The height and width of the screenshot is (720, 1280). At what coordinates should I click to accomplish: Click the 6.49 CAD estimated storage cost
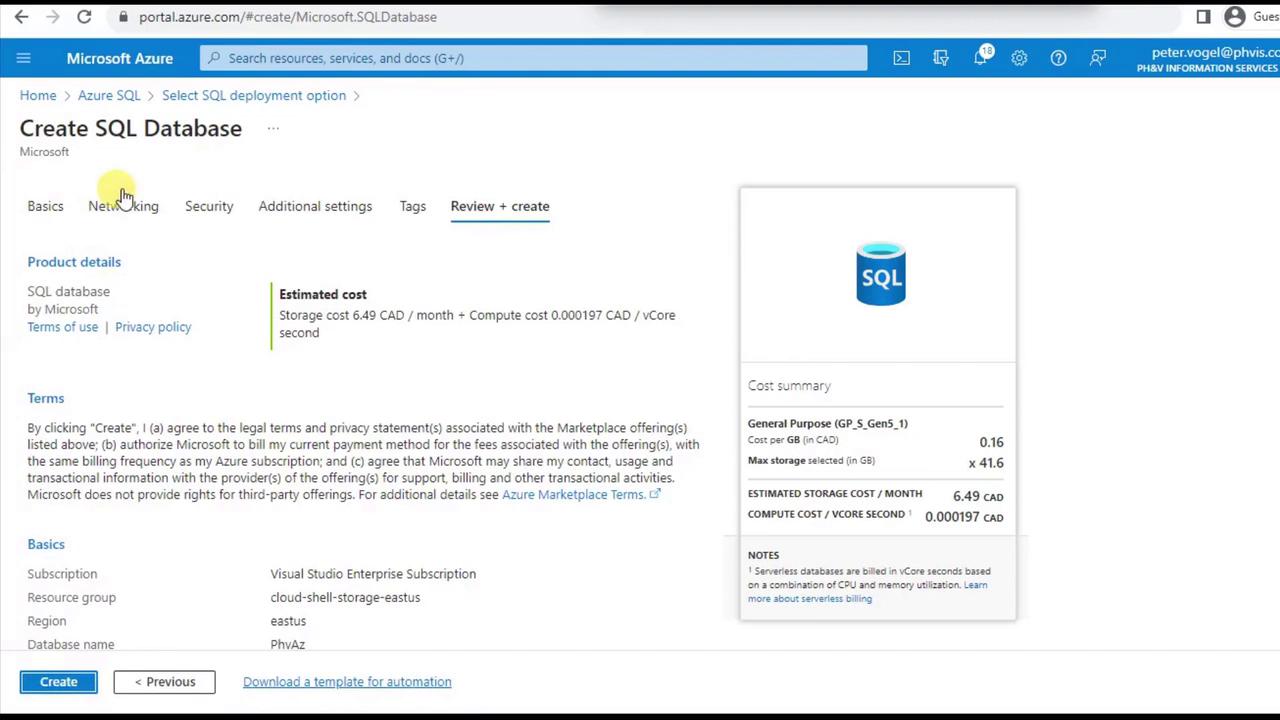coord(978,496)
